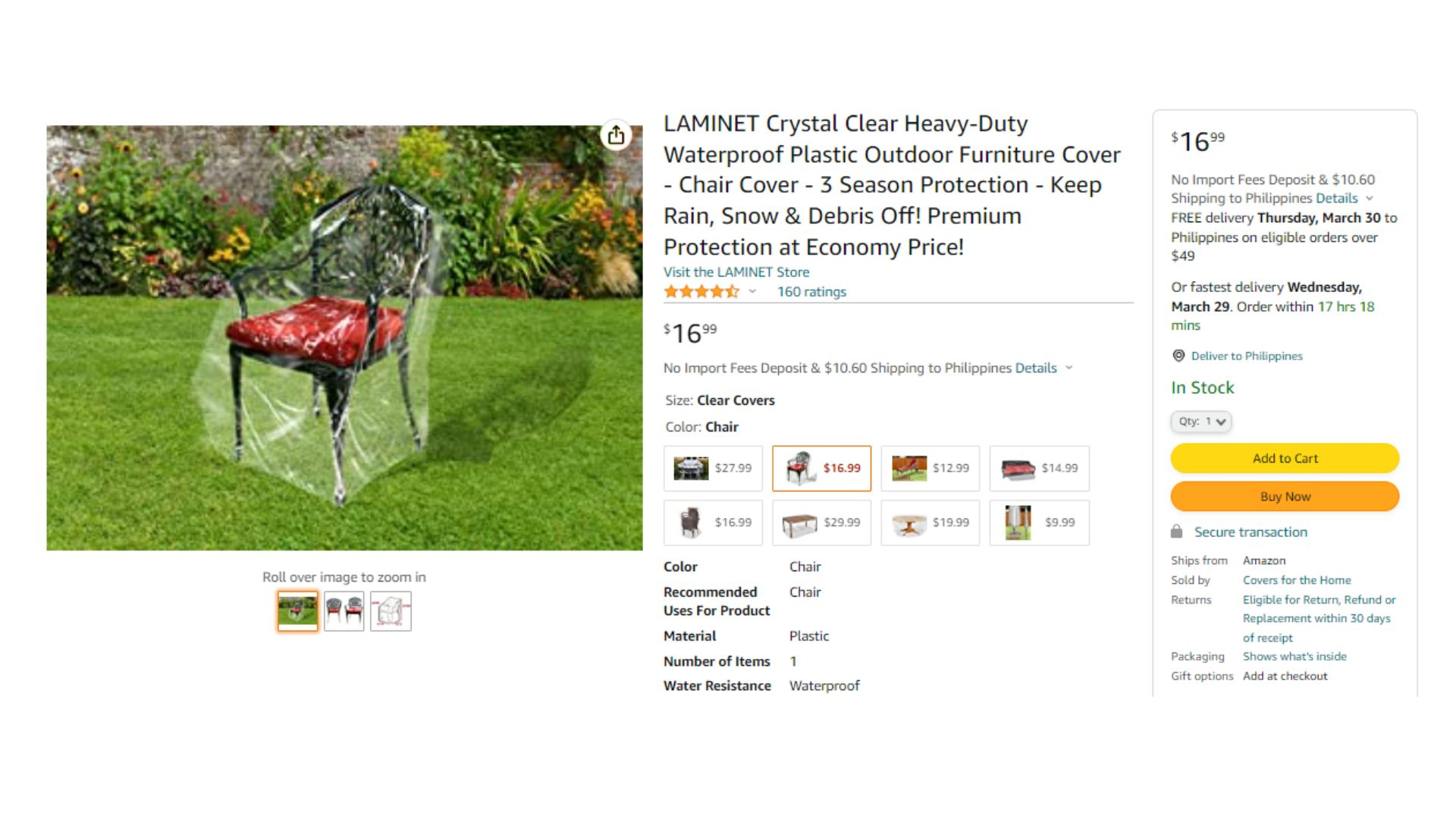Open the Visit the LAMINET Store link
Viewport: 1456px width, 819px height.
(x=736, y=271)
